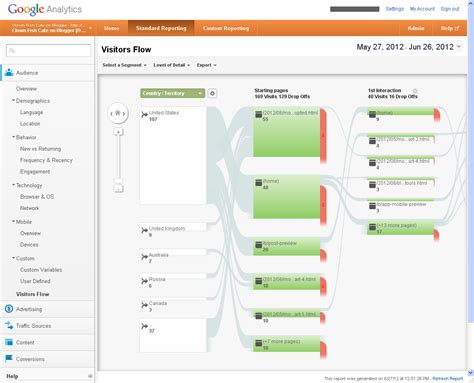Click into the sidebar search field

(x=48, y=51)
